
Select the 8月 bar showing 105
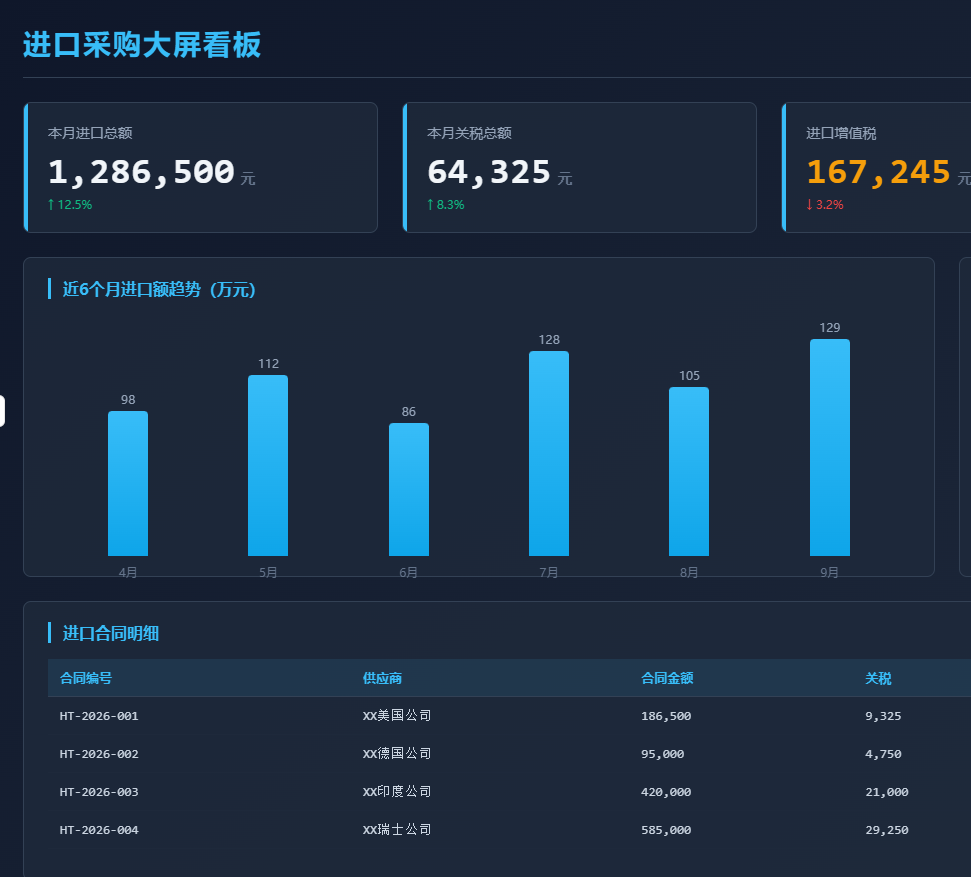point(689,471)
